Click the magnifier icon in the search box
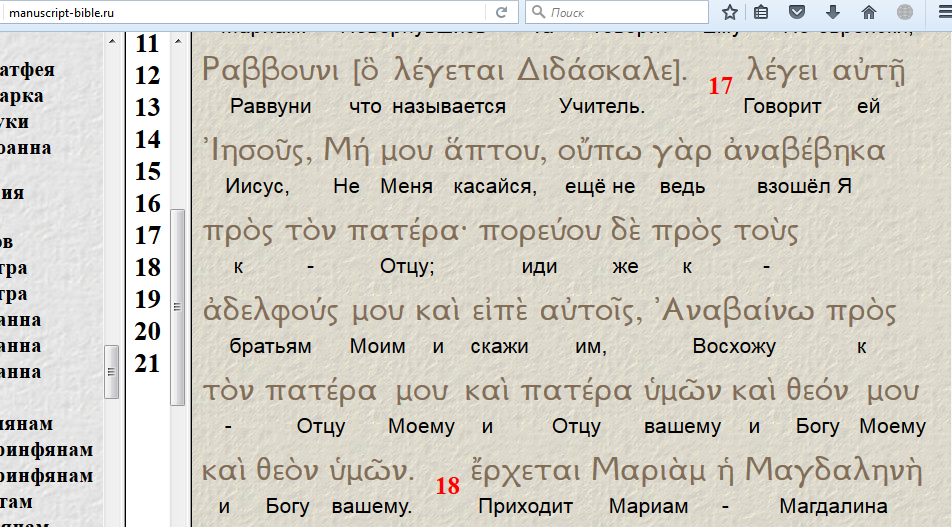This screenshot has width=952, height=527. (539, 13)
